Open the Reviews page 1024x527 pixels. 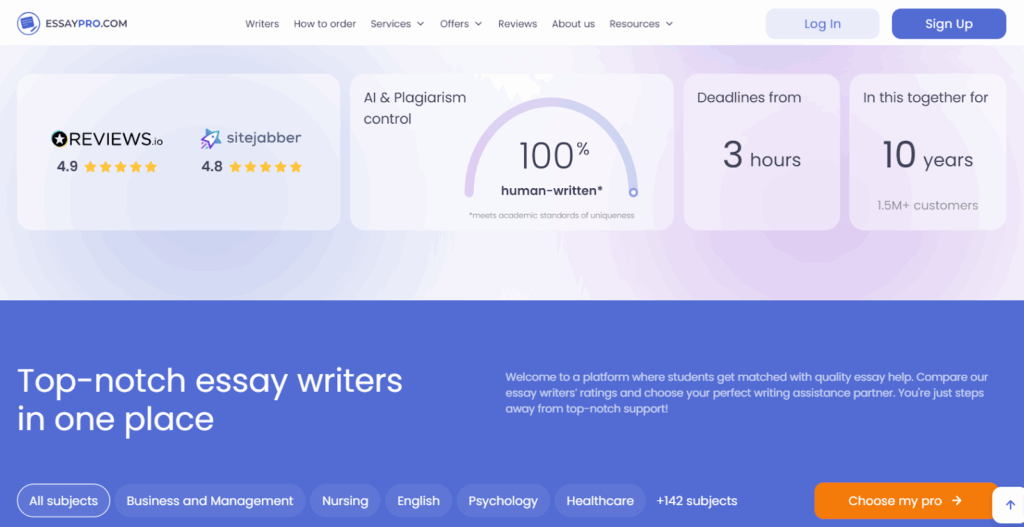click(x=517, y=24)
